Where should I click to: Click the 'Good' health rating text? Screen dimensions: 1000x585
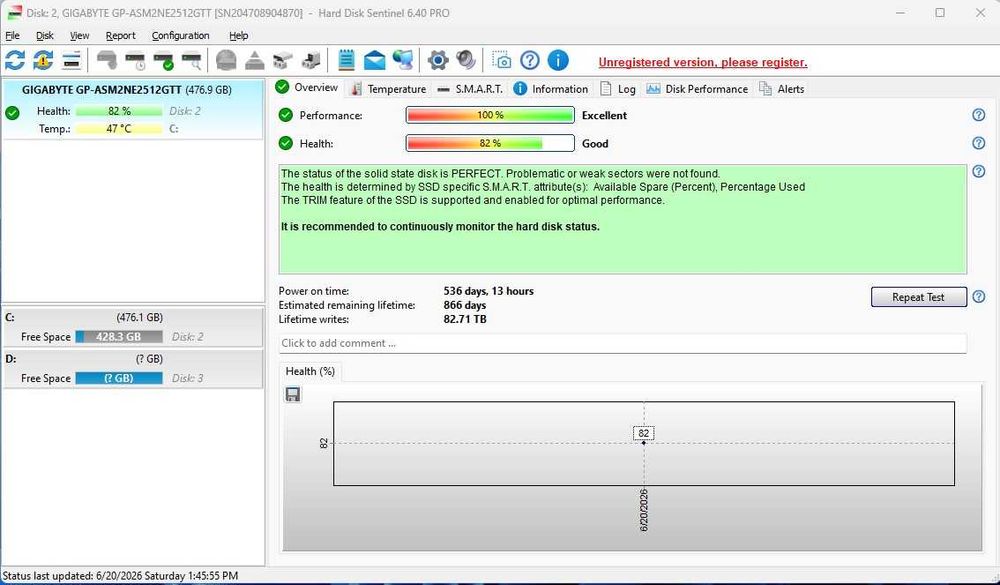coord(595,143)
